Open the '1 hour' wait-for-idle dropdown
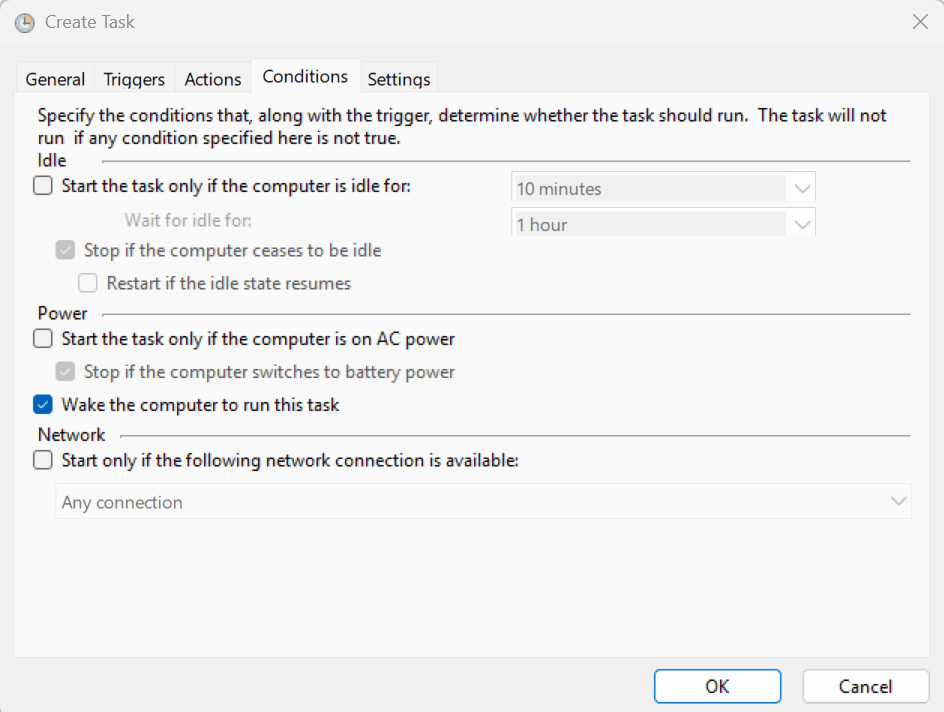 (801, 223)
